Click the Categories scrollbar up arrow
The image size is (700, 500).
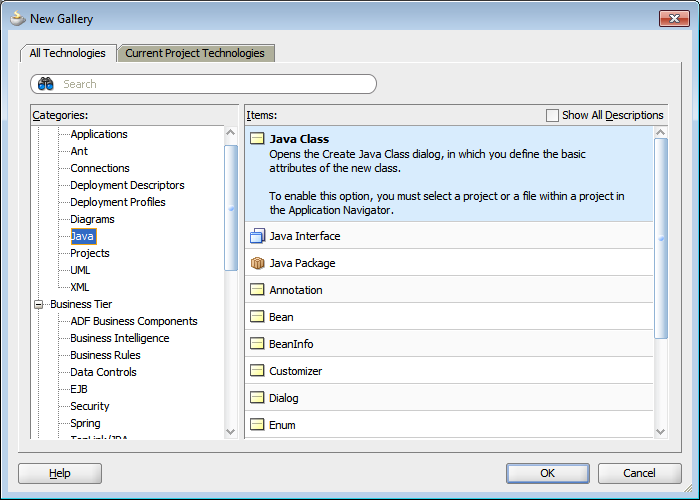pos(231,133)
